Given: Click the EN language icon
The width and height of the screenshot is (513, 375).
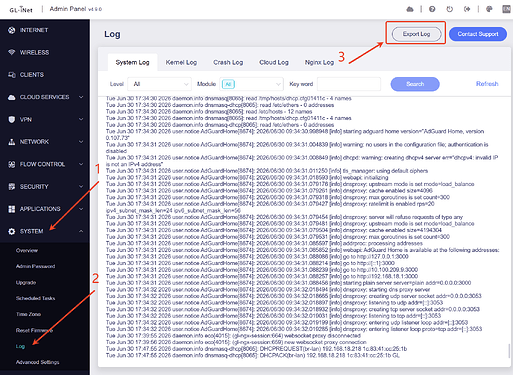Looking at the screenshot, I should (x=507, y=9).
